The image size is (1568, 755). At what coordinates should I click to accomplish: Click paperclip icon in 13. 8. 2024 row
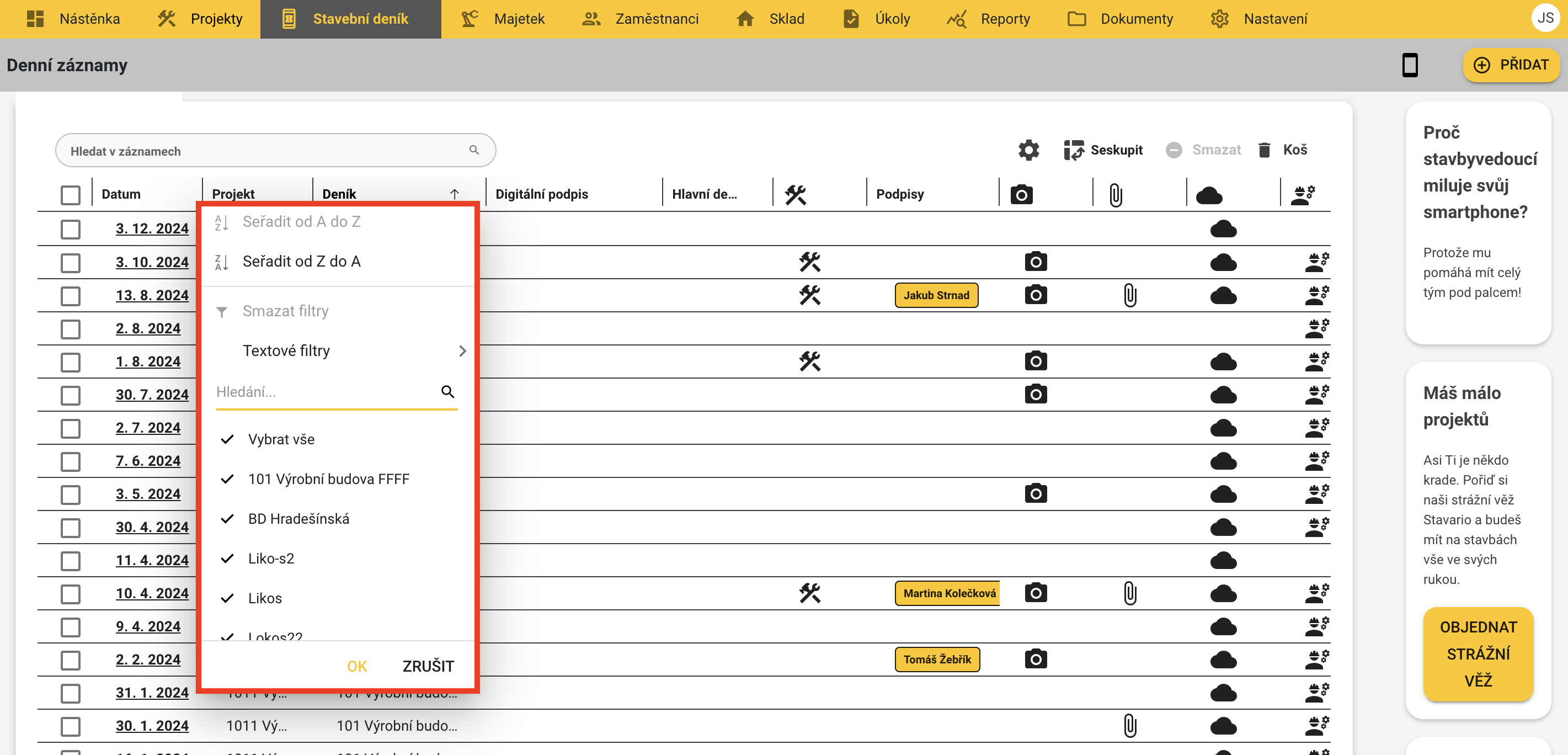[x=1130, y=295]
